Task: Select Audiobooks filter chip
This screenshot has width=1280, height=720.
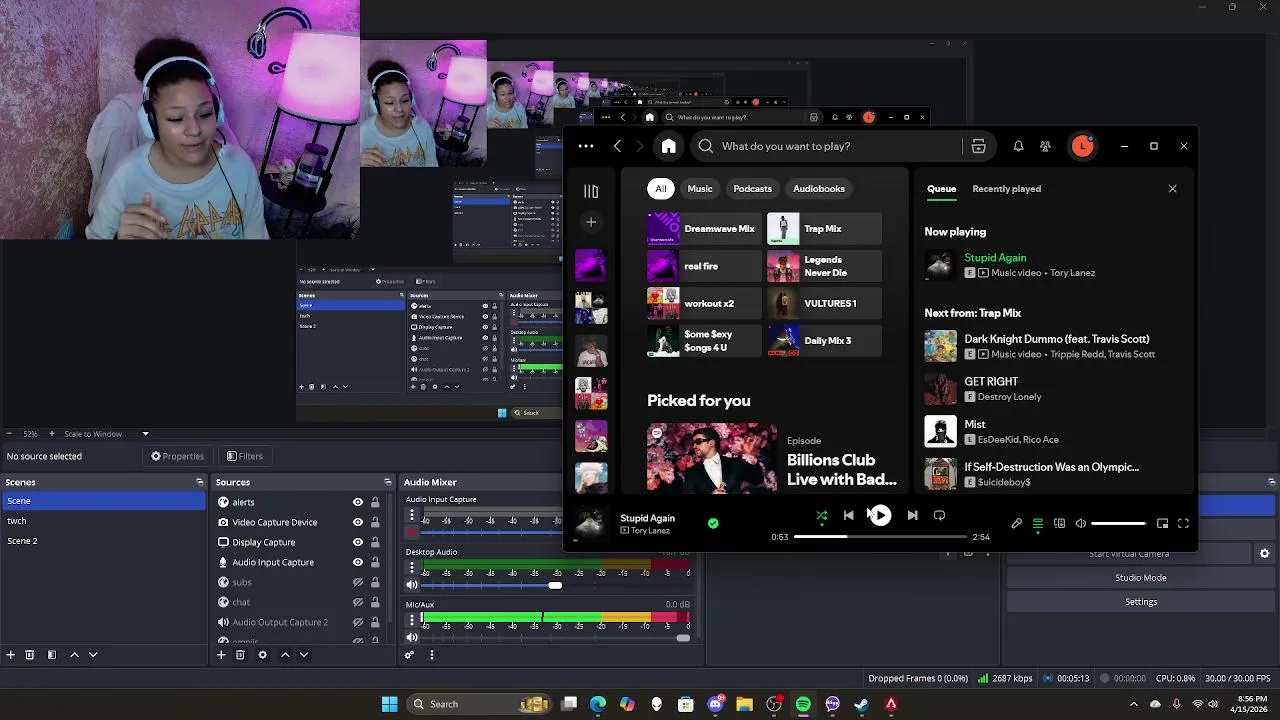Action: tap(819, 188)
